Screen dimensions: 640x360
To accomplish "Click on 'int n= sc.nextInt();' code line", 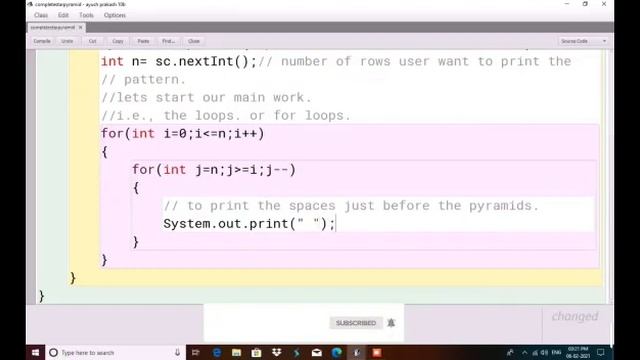I will (179, 62).
